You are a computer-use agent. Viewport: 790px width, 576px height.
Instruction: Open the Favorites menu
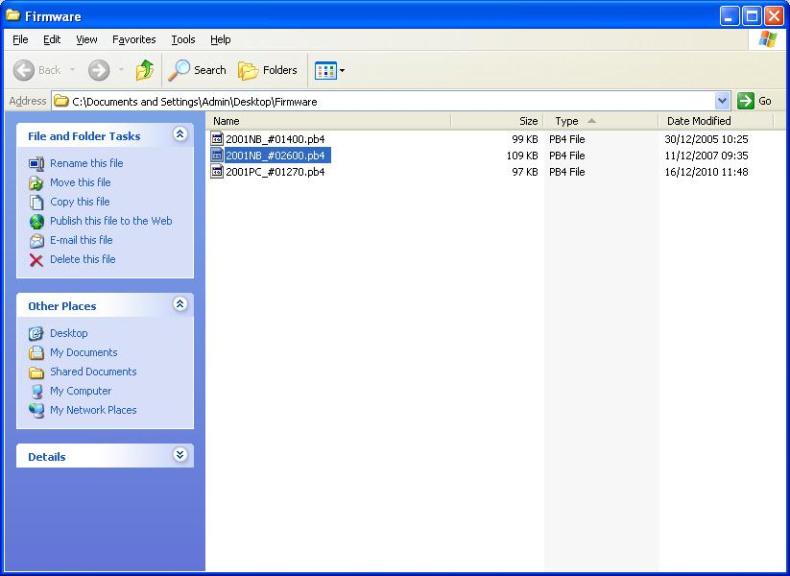click(134, 40)
